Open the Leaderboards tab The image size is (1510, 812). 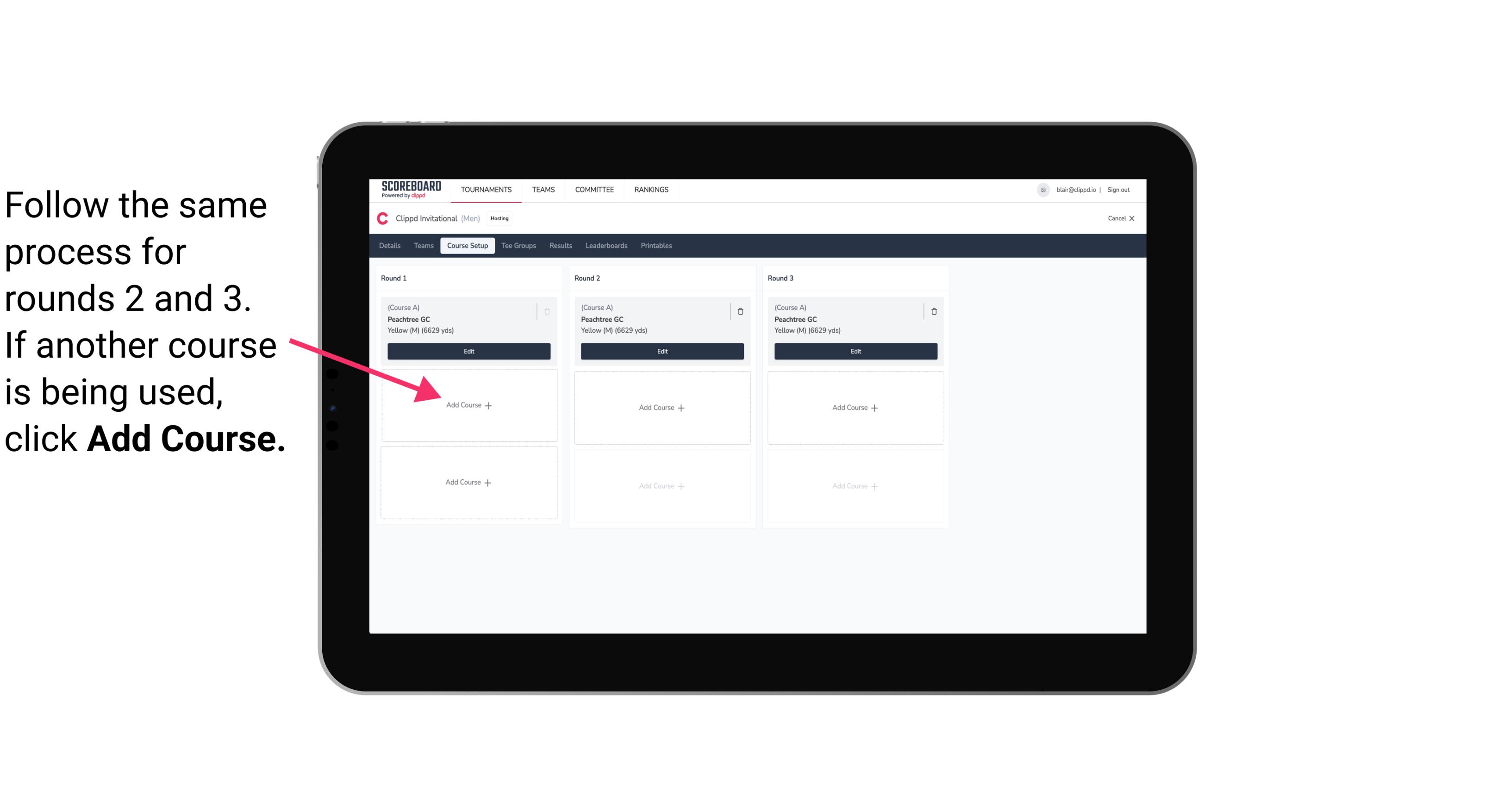[607, 246]
